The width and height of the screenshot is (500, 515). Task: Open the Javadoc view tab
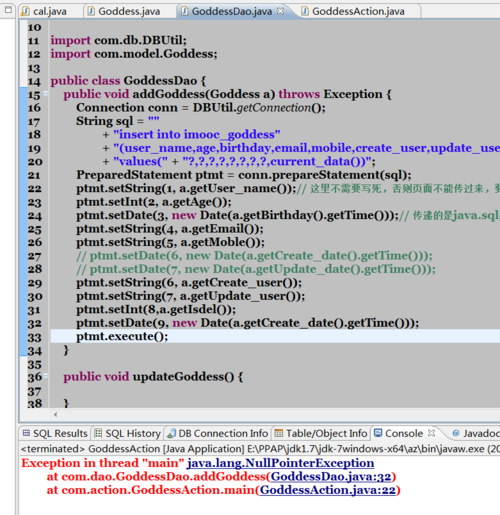pos(476,433)
